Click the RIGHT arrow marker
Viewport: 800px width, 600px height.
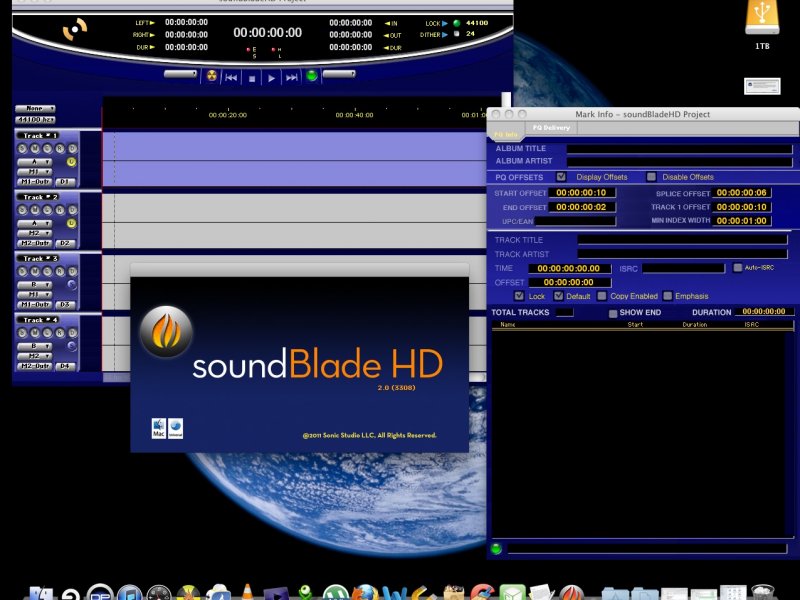tap(152, 35)
